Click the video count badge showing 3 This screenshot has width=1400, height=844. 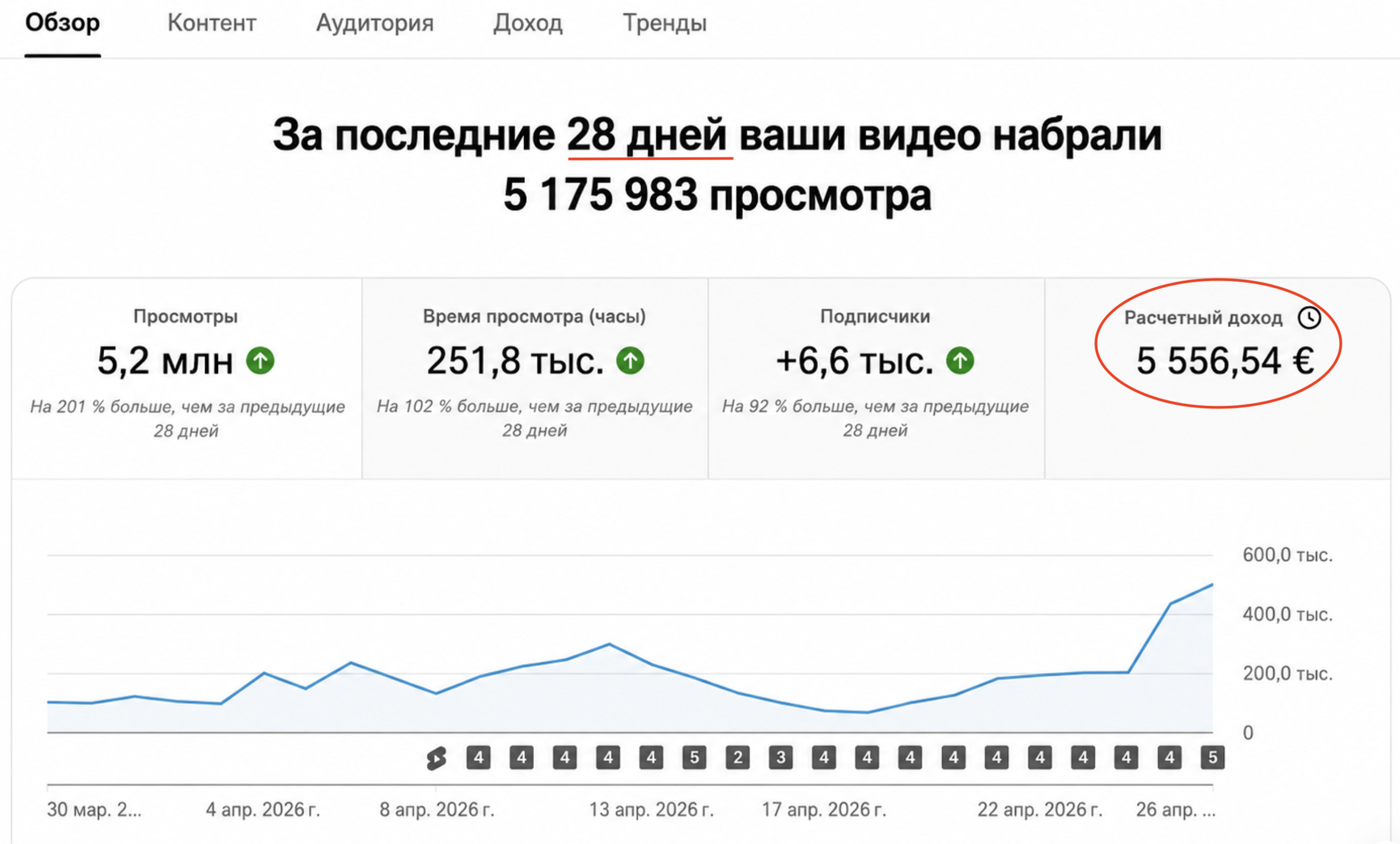(x=781, y=757)
